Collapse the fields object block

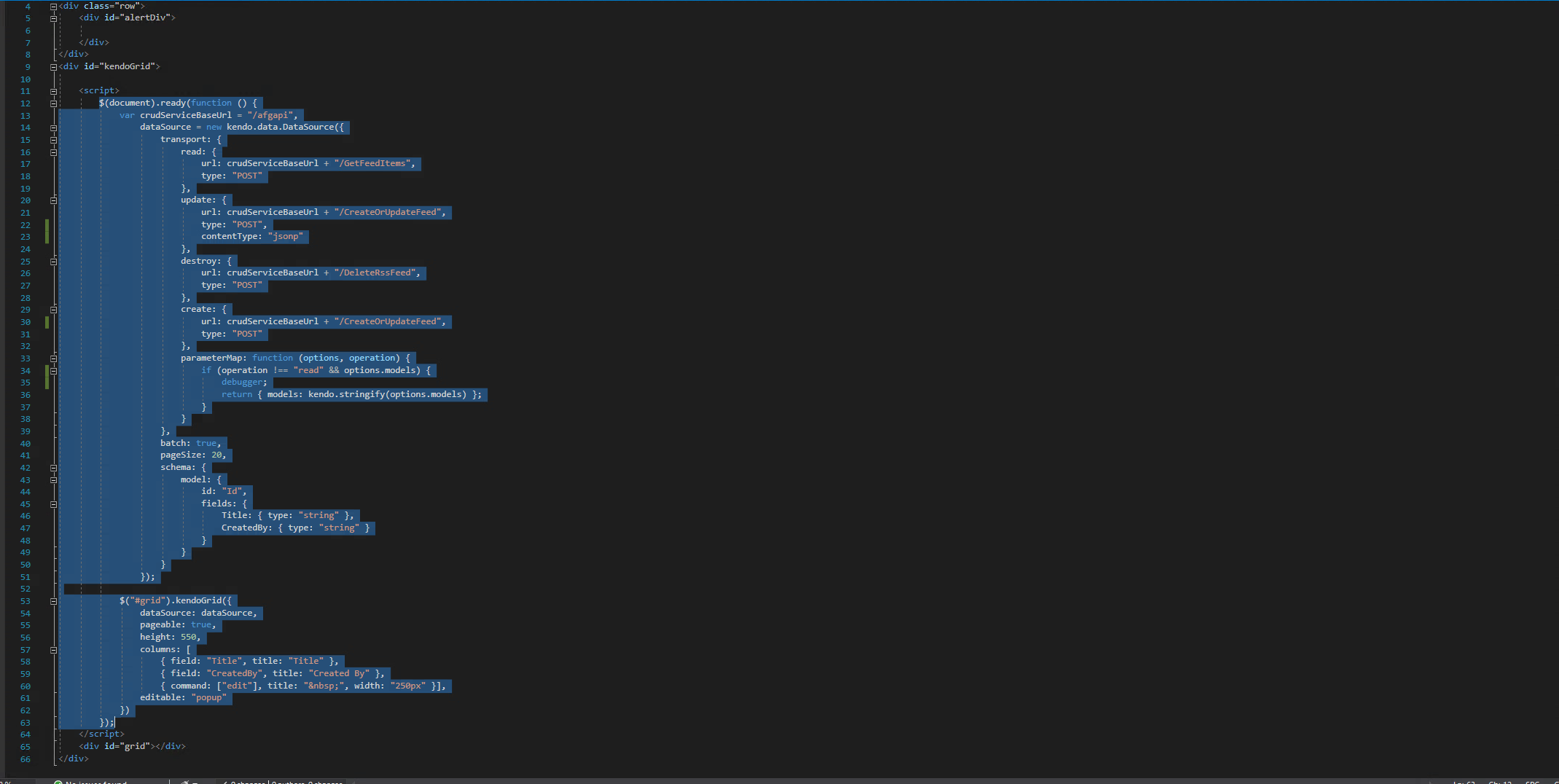coord(53,504)
